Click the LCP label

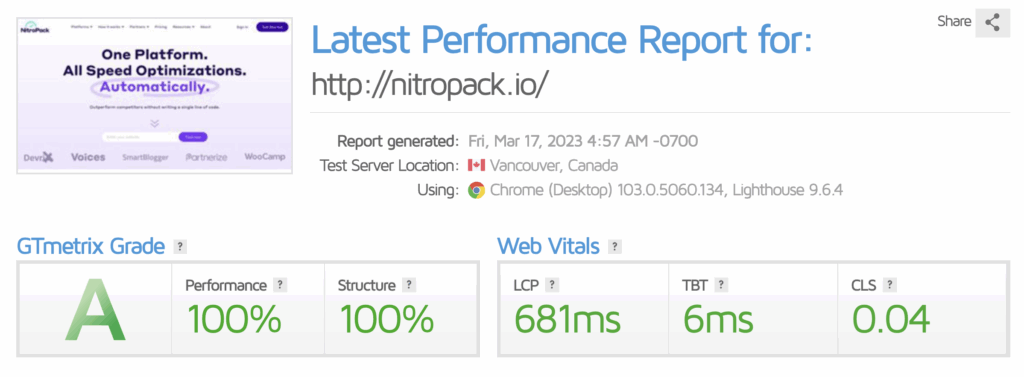[526, 286]
